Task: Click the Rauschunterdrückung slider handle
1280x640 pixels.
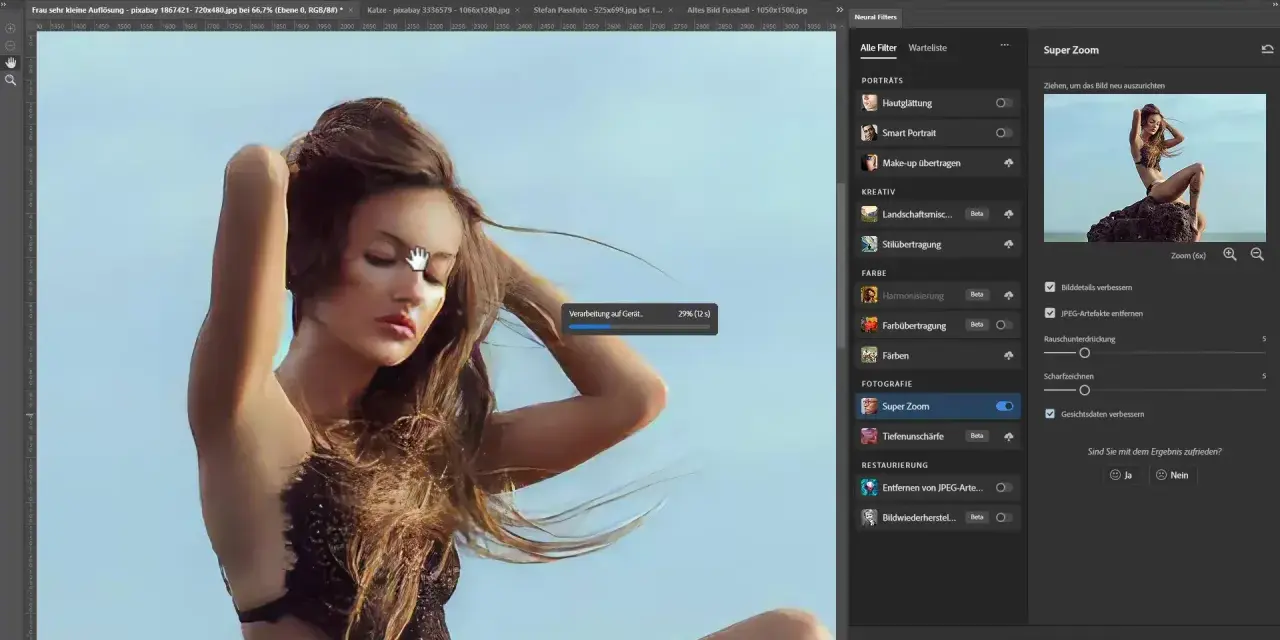Action: [1084, 352]
